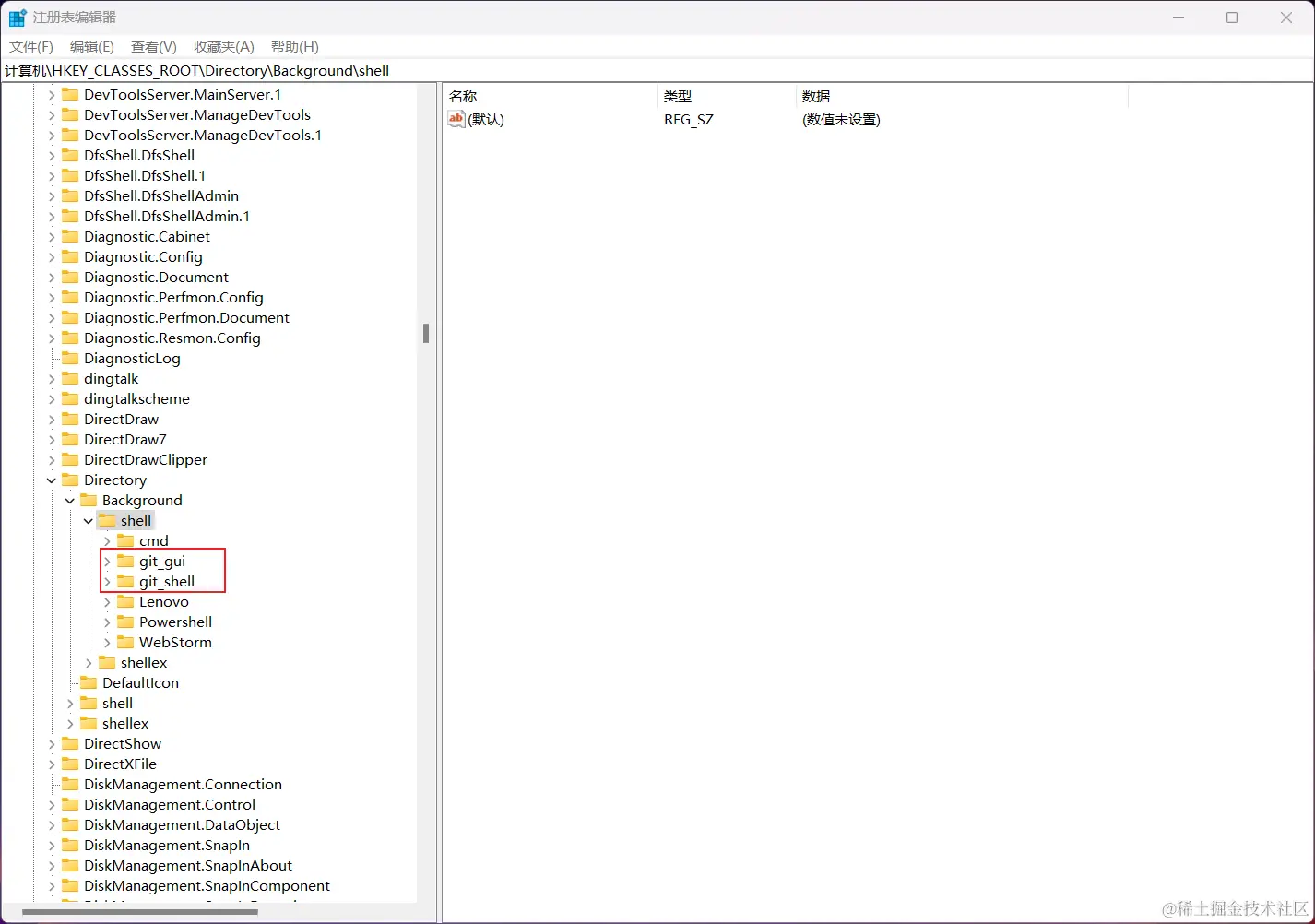Click the tree pane vertical scrollbar thumb
Image resolution: width=1315 pixels, height=924 pixels.
coord(426,333)
